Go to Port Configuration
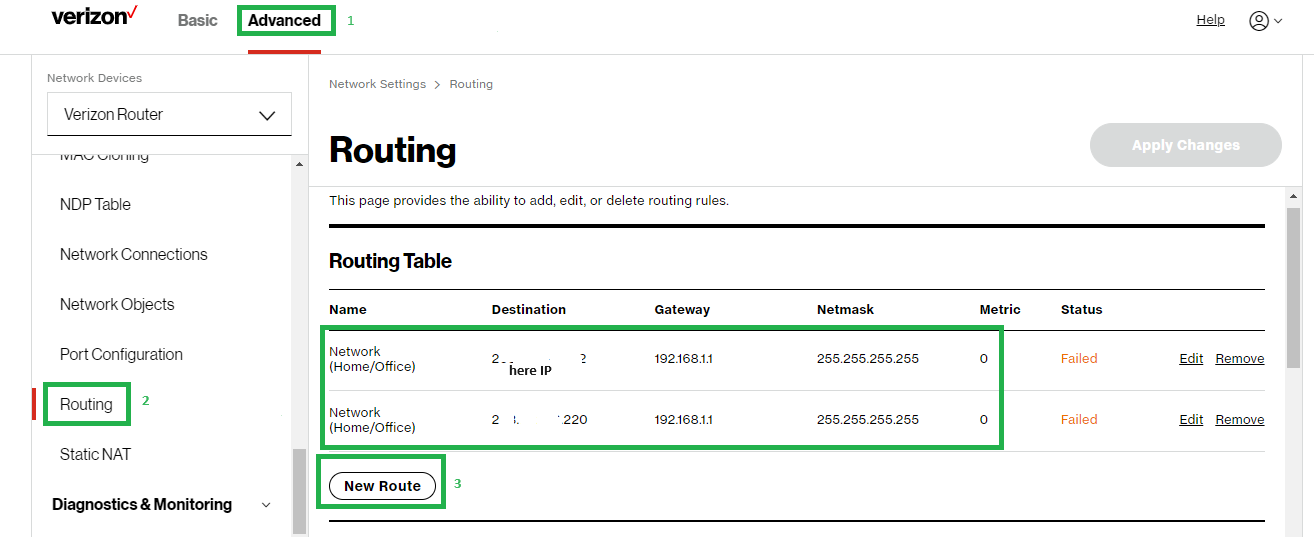This screenshot has width=1314, height=537. (x=121, y=354)
